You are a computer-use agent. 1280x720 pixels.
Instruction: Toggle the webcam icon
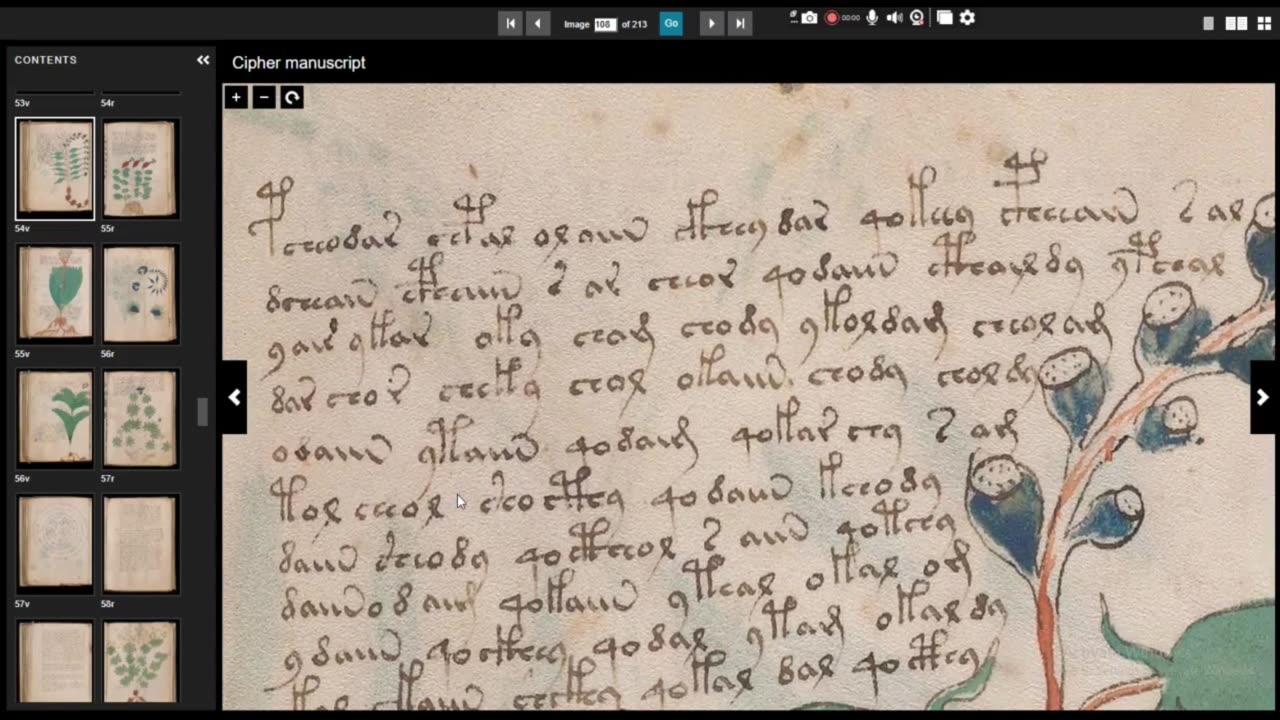pyautogui.click(x=917, y=18)
